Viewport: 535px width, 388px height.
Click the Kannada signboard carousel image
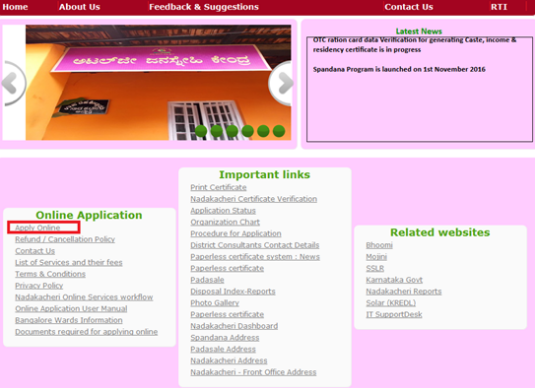click(159, 82)
